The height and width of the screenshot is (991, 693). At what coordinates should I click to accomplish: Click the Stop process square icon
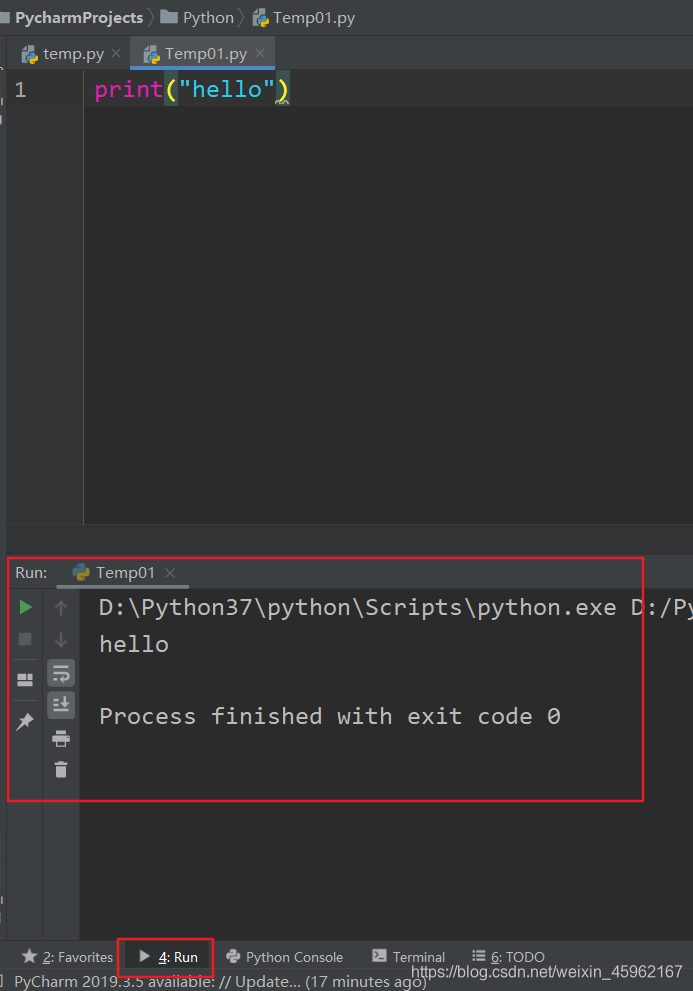pyautogui.click(x=25, y=639)
